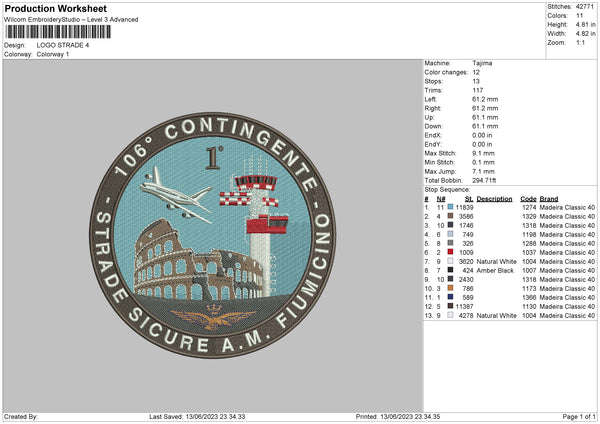
Task: Click the Last Saved timestamp 13/06/2023 23.34.33
Action: click(215, 417)
